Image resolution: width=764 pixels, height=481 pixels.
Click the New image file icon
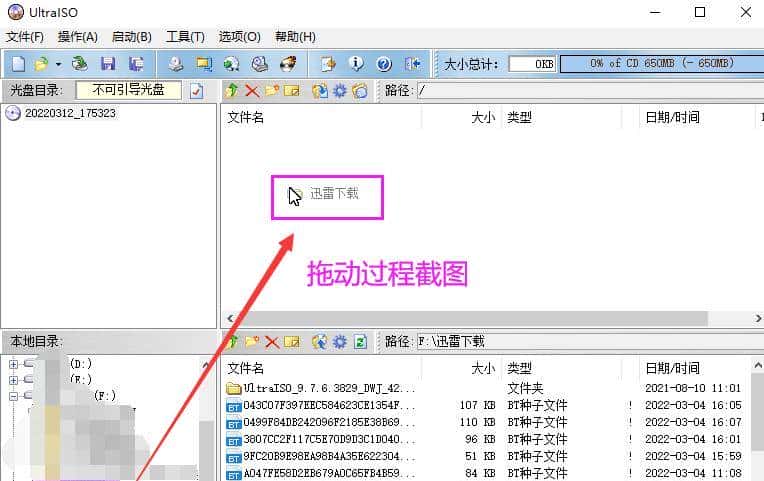tap(19, 64)
